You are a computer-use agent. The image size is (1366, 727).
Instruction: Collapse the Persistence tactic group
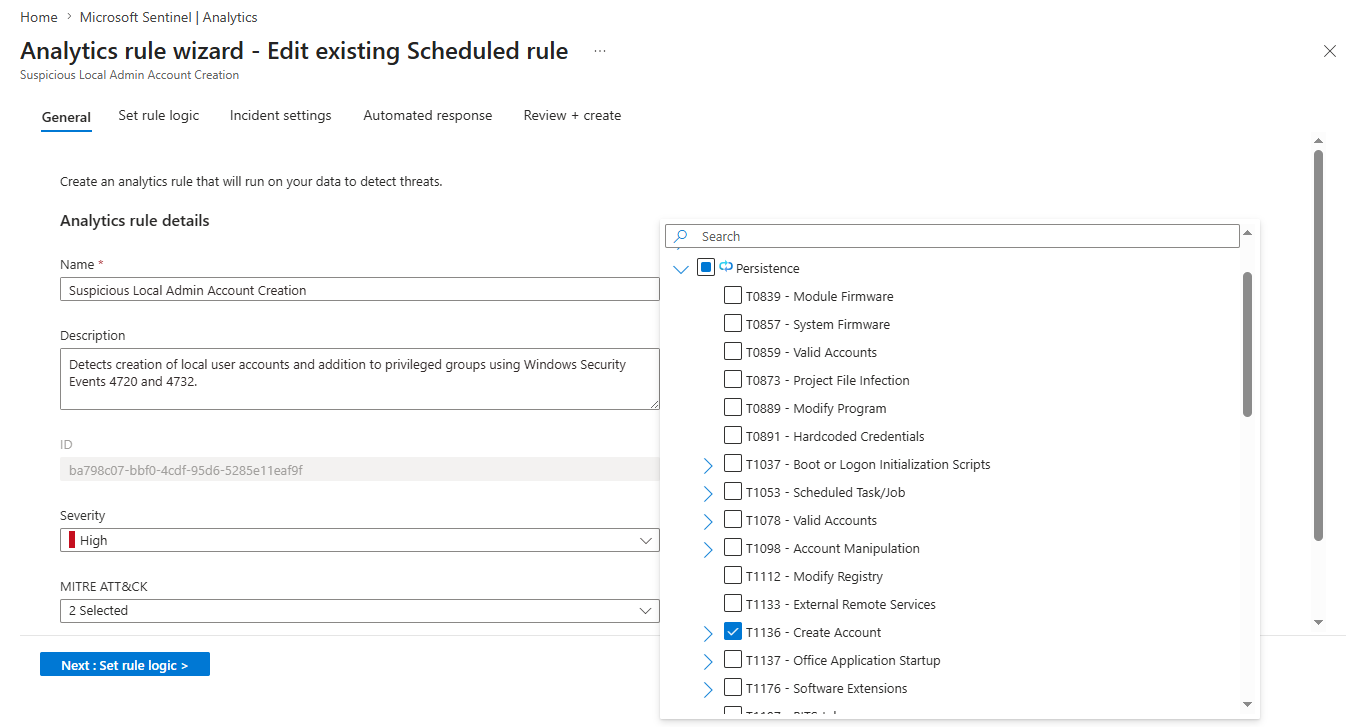[681, 268]
